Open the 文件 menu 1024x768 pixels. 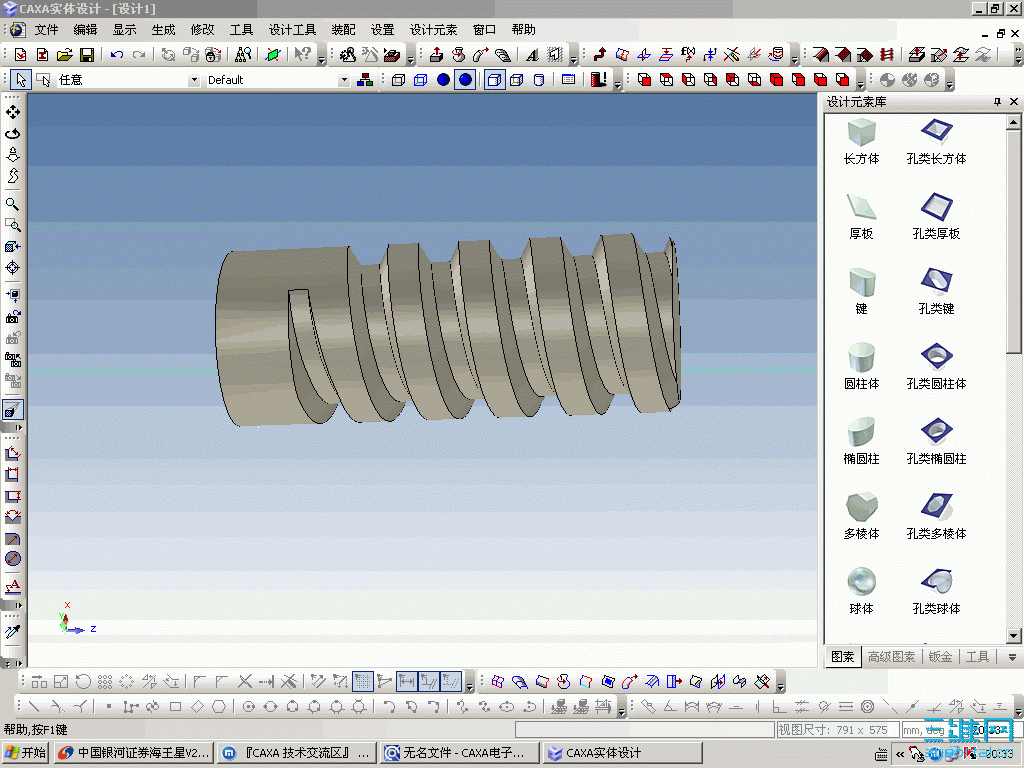pos(46,30)
